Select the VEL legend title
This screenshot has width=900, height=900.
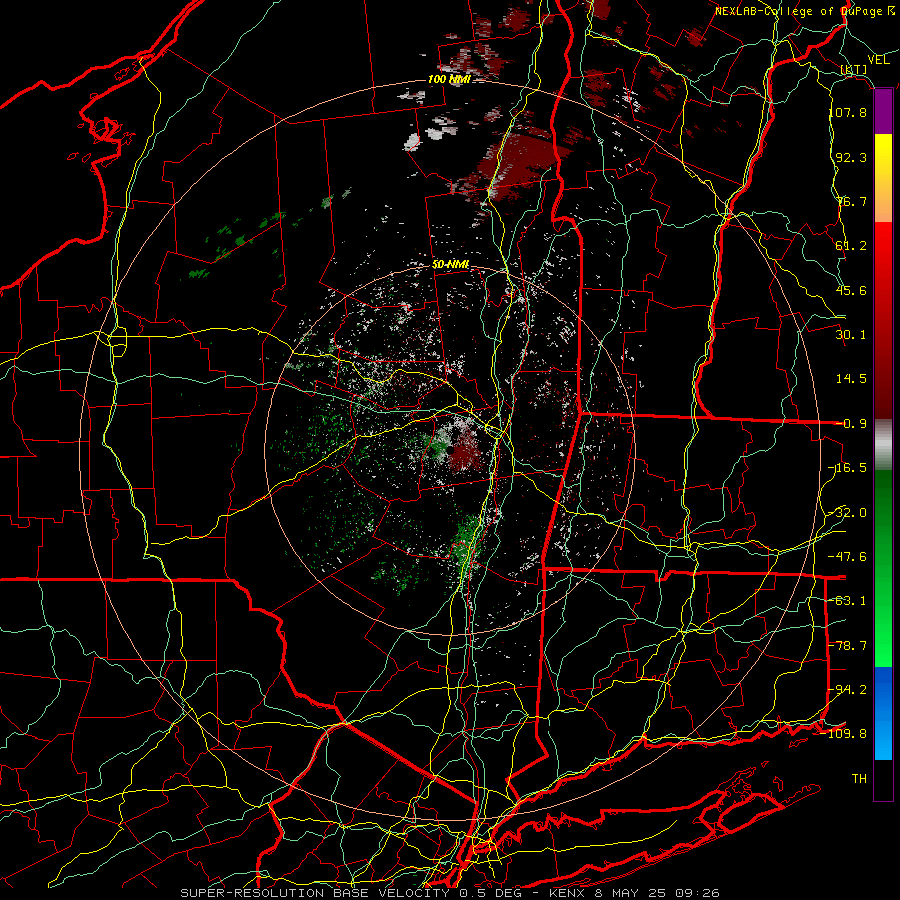pos(878,60)
